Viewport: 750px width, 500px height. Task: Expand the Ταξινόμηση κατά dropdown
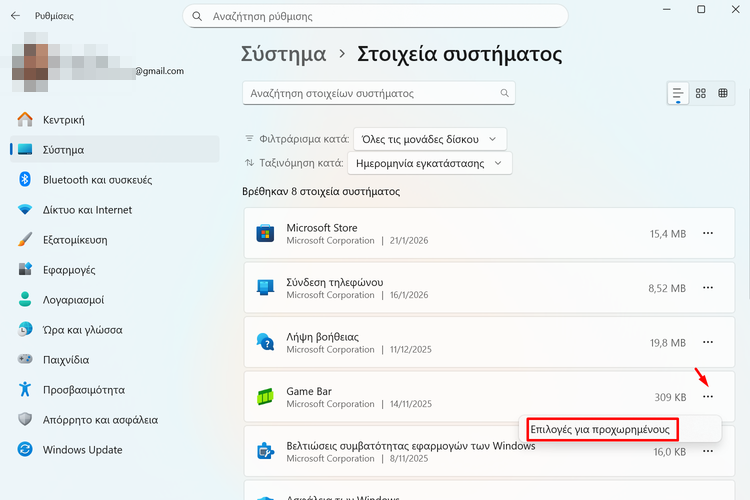tap(429, 163)
